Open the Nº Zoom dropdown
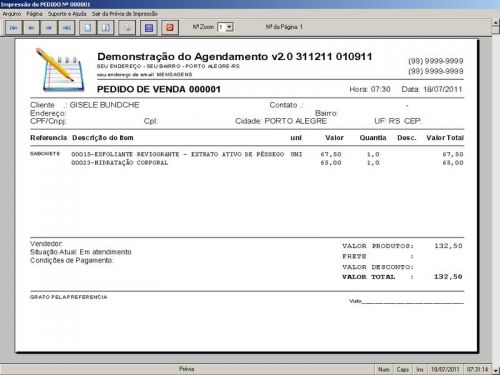Viewport: 500px width, 375px height. tap(229, 27)
